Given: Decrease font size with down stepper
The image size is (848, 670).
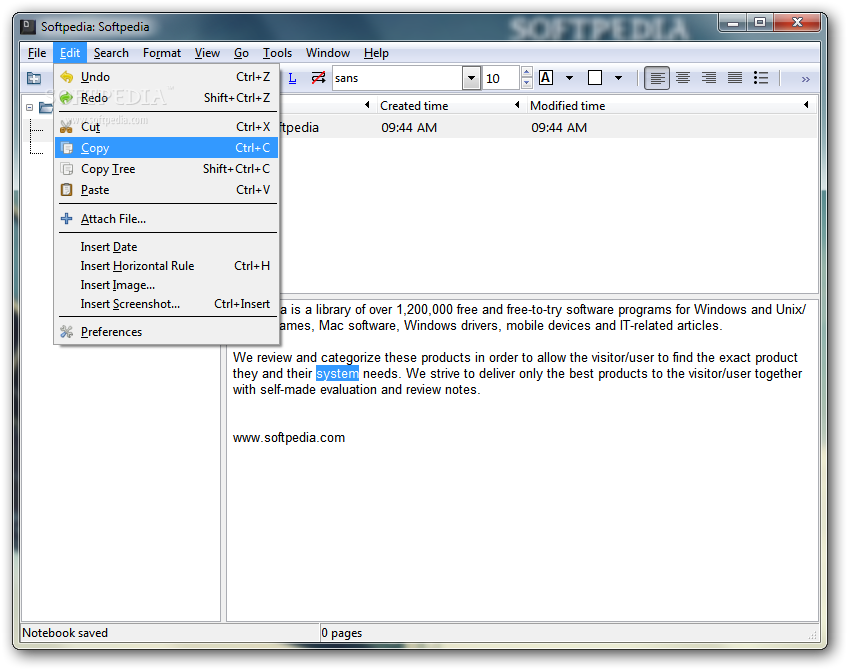Looking at the screenshot, I should point(526,84).
